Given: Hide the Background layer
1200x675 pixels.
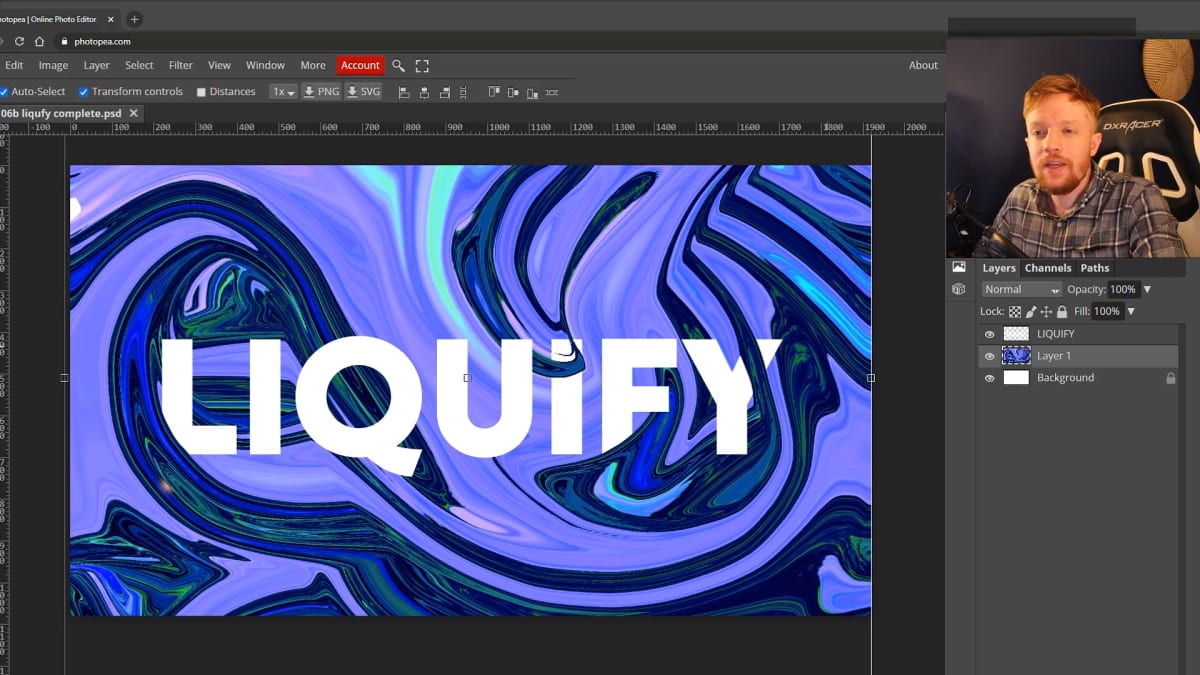Looking at the screenshot, I should point(990,378).
